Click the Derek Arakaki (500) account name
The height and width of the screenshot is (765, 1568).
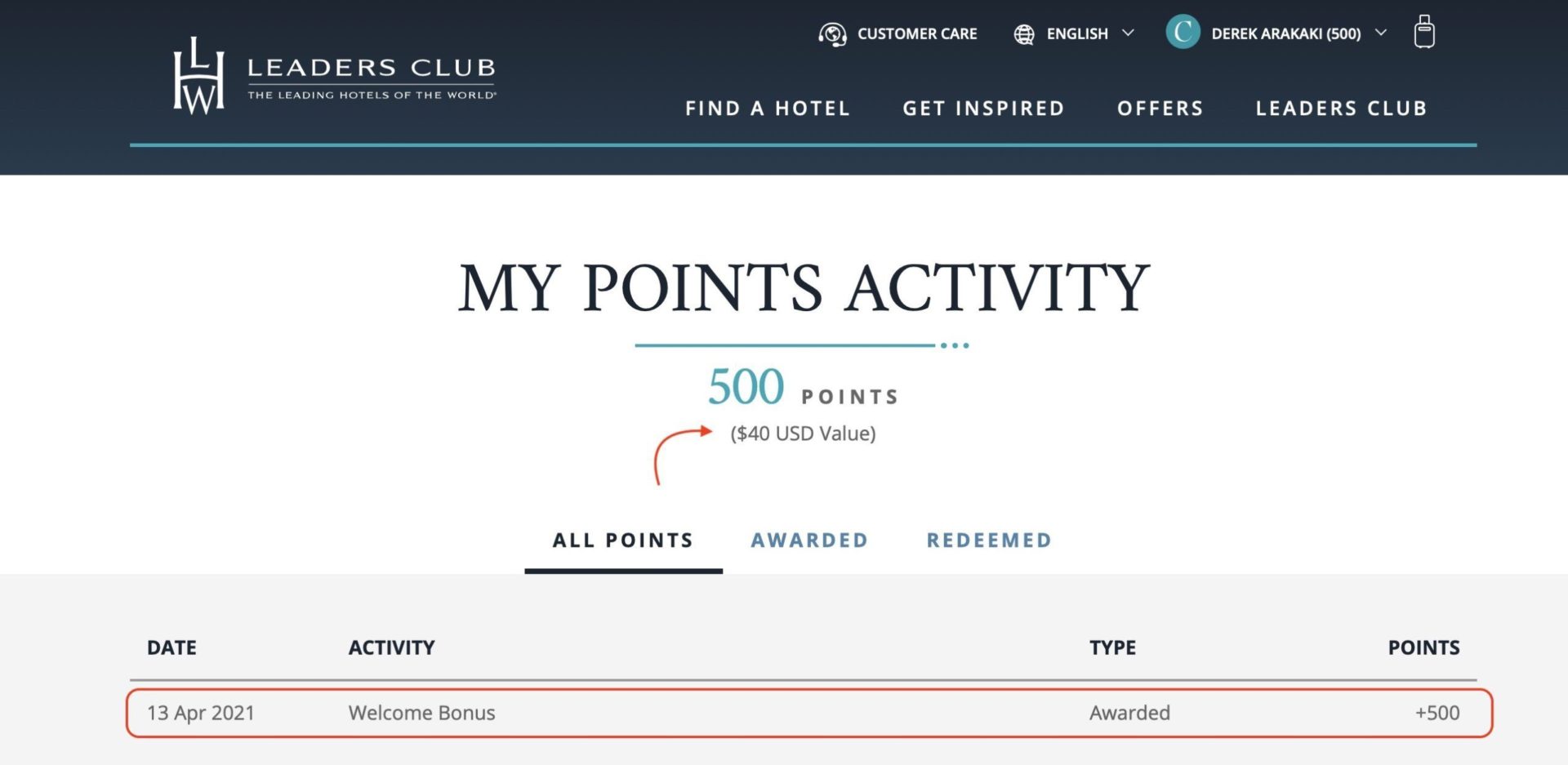click(x=1286, y=34)
